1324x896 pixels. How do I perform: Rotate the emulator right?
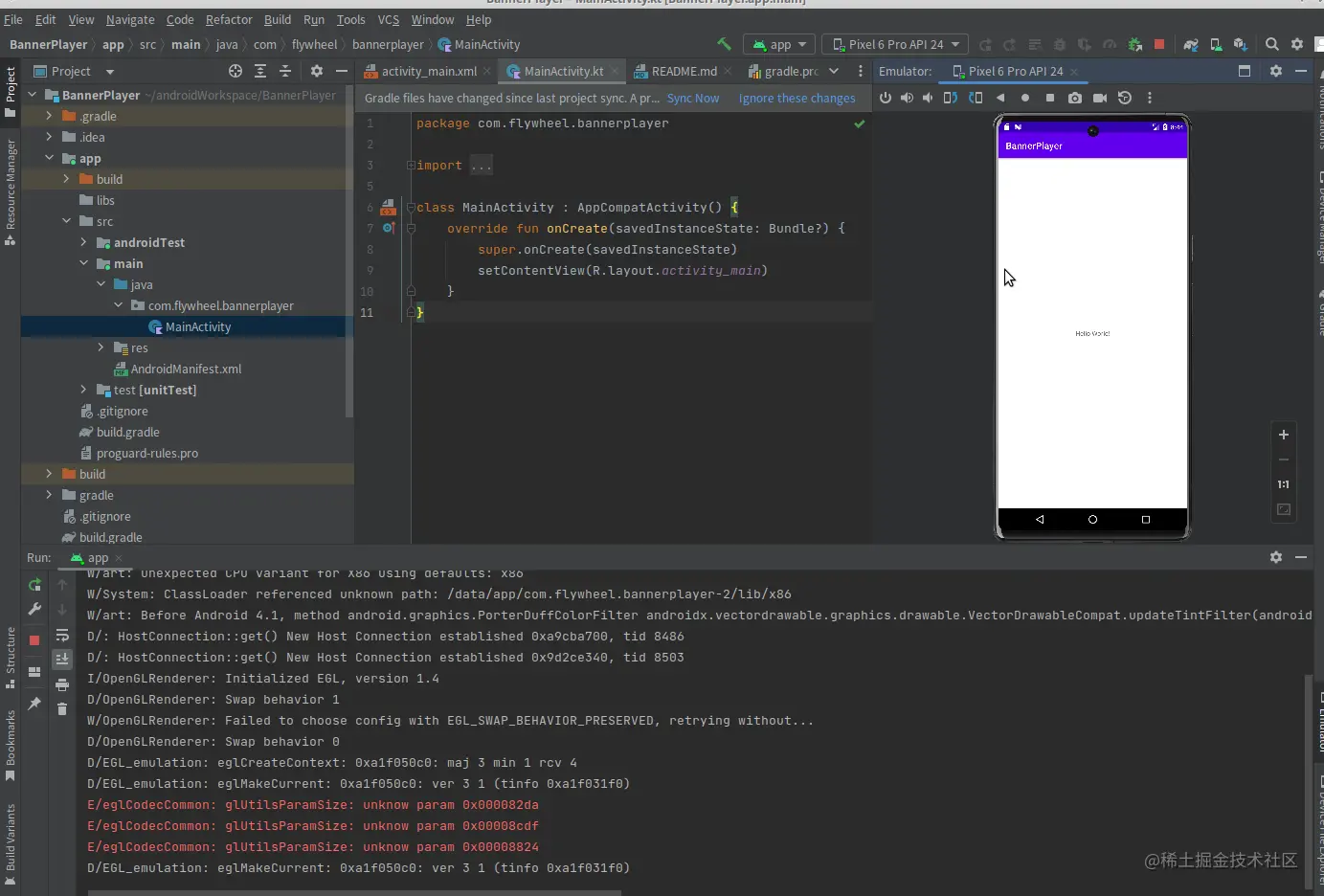point(976,98)
